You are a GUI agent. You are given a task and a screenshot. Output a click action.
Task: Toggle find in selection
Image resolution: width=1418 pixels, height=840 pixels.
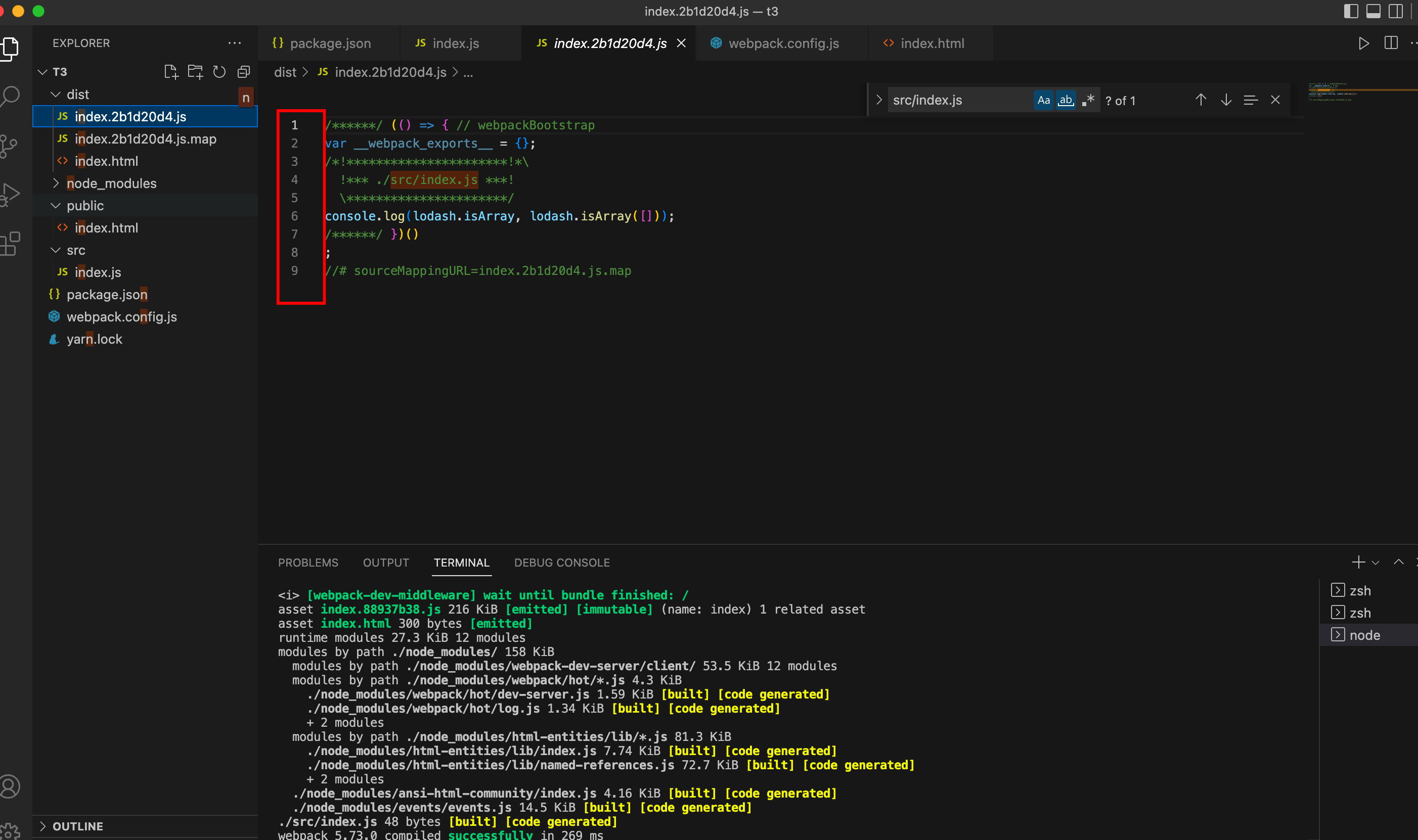pyautogui.click(x=1251, y=100)
